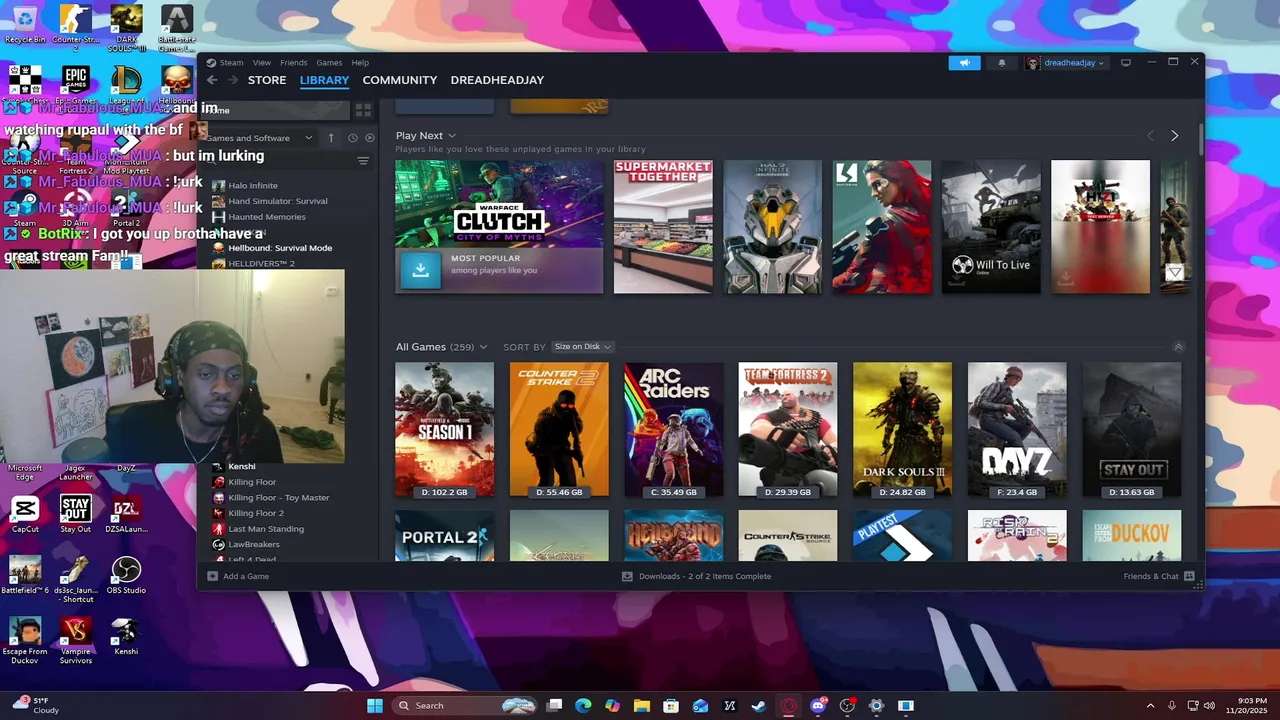Viewport: 1280px width, 720px height.
Task: Open the All Games shelf dropdown
Action: click(483, 347)
